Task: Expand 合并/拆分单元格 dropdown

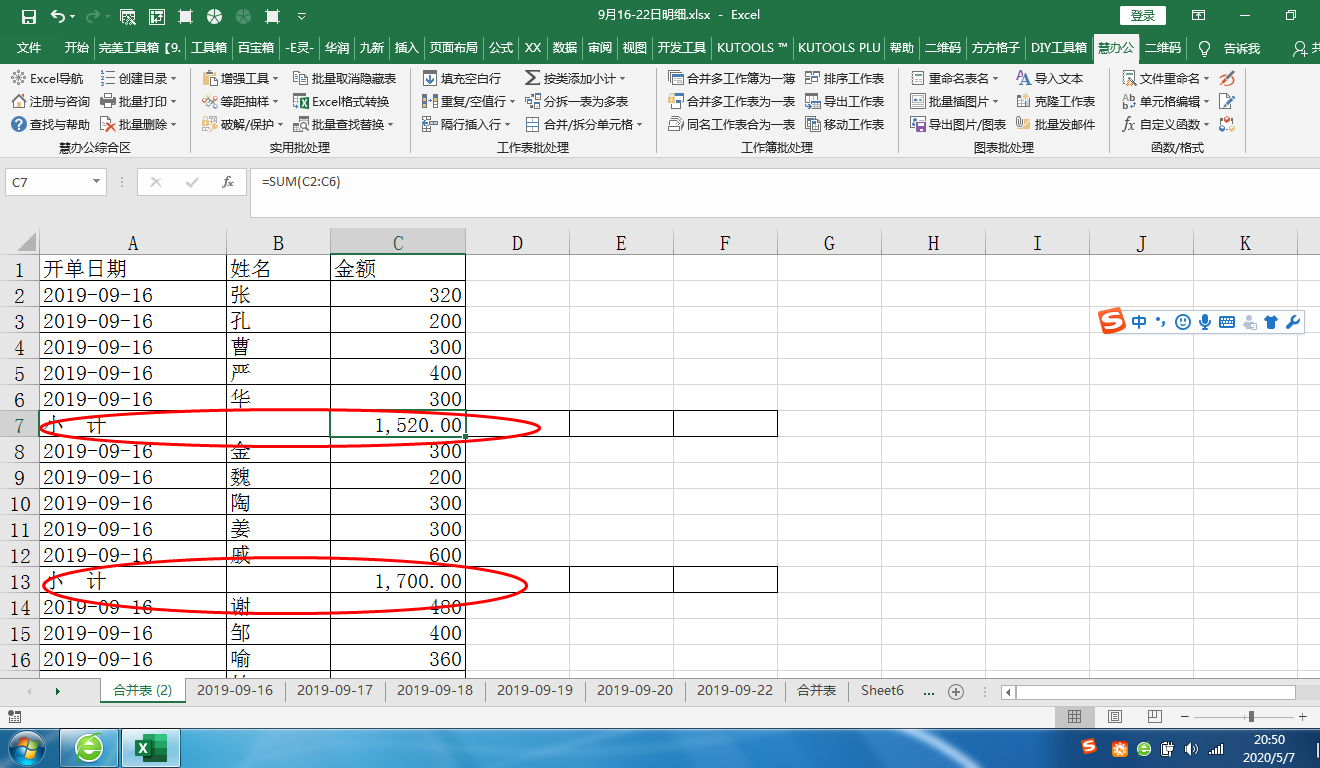Action: coord(640,124)
